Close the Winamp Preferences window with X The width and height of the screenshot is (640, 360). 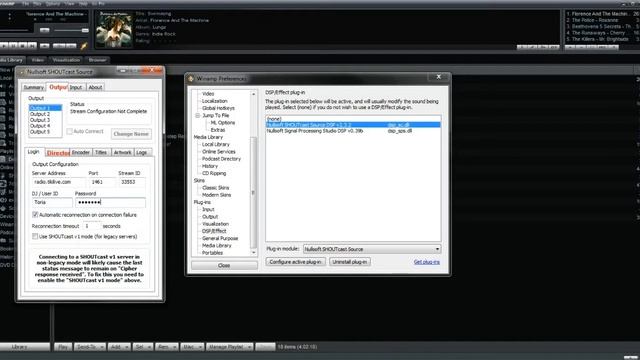(439, 77)
